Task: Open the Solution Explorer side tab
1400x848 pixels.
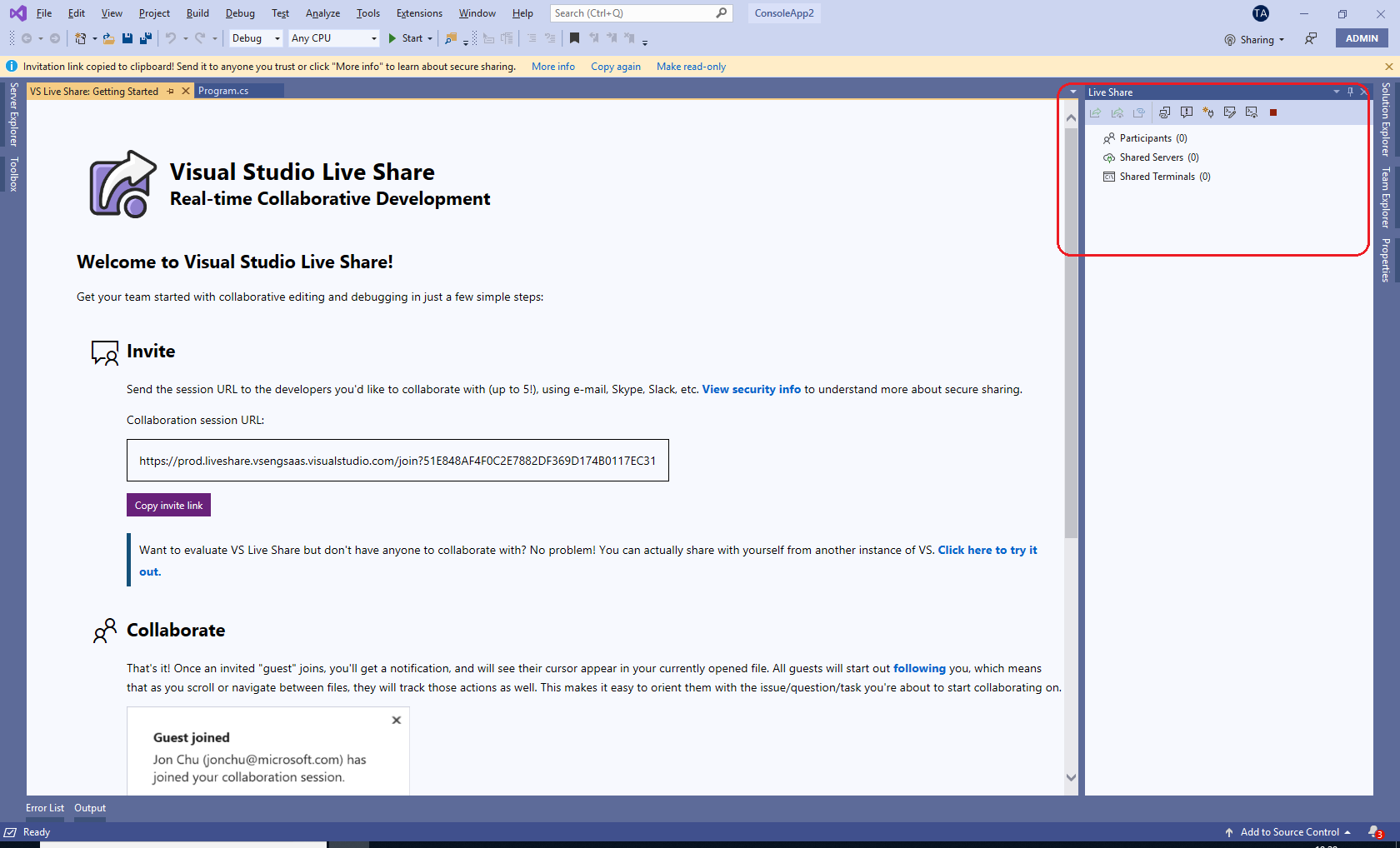Action: (1385, 119)
